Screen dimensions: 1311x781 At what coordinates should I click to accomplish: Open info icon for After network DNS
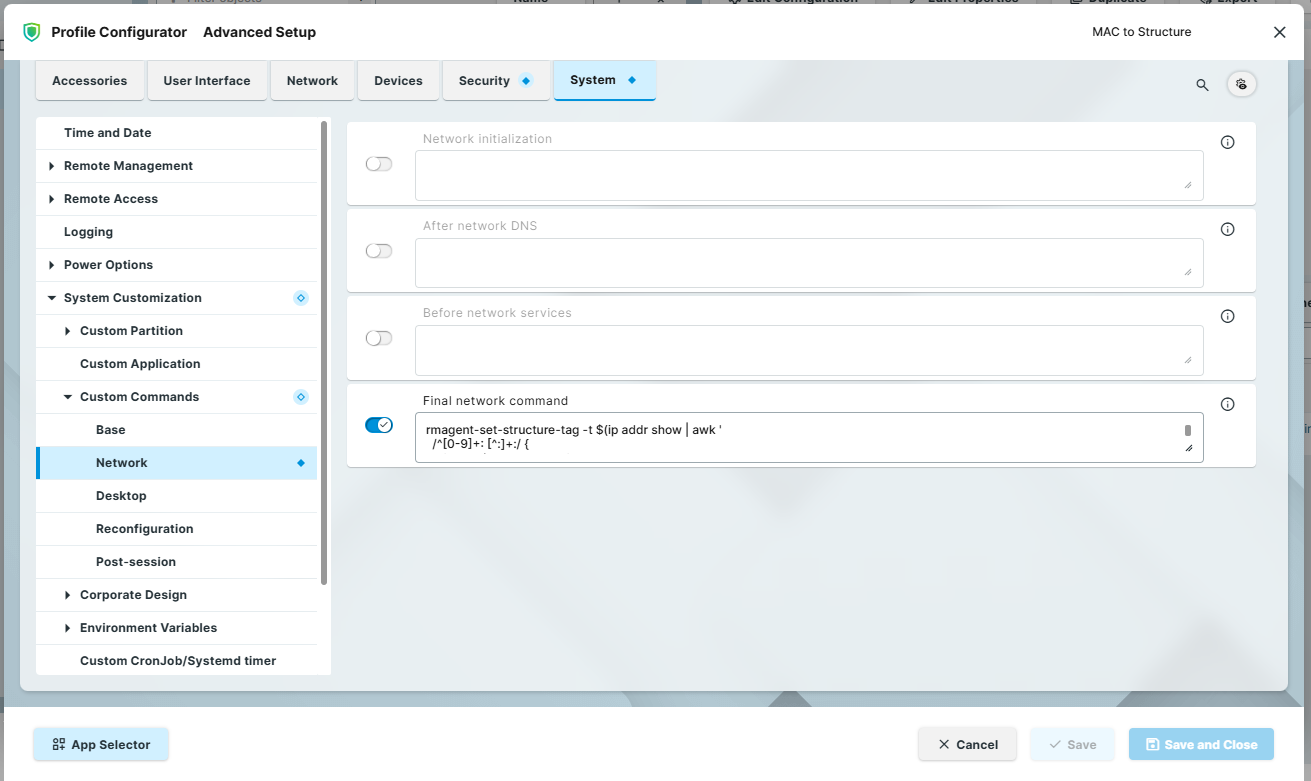1227,230
